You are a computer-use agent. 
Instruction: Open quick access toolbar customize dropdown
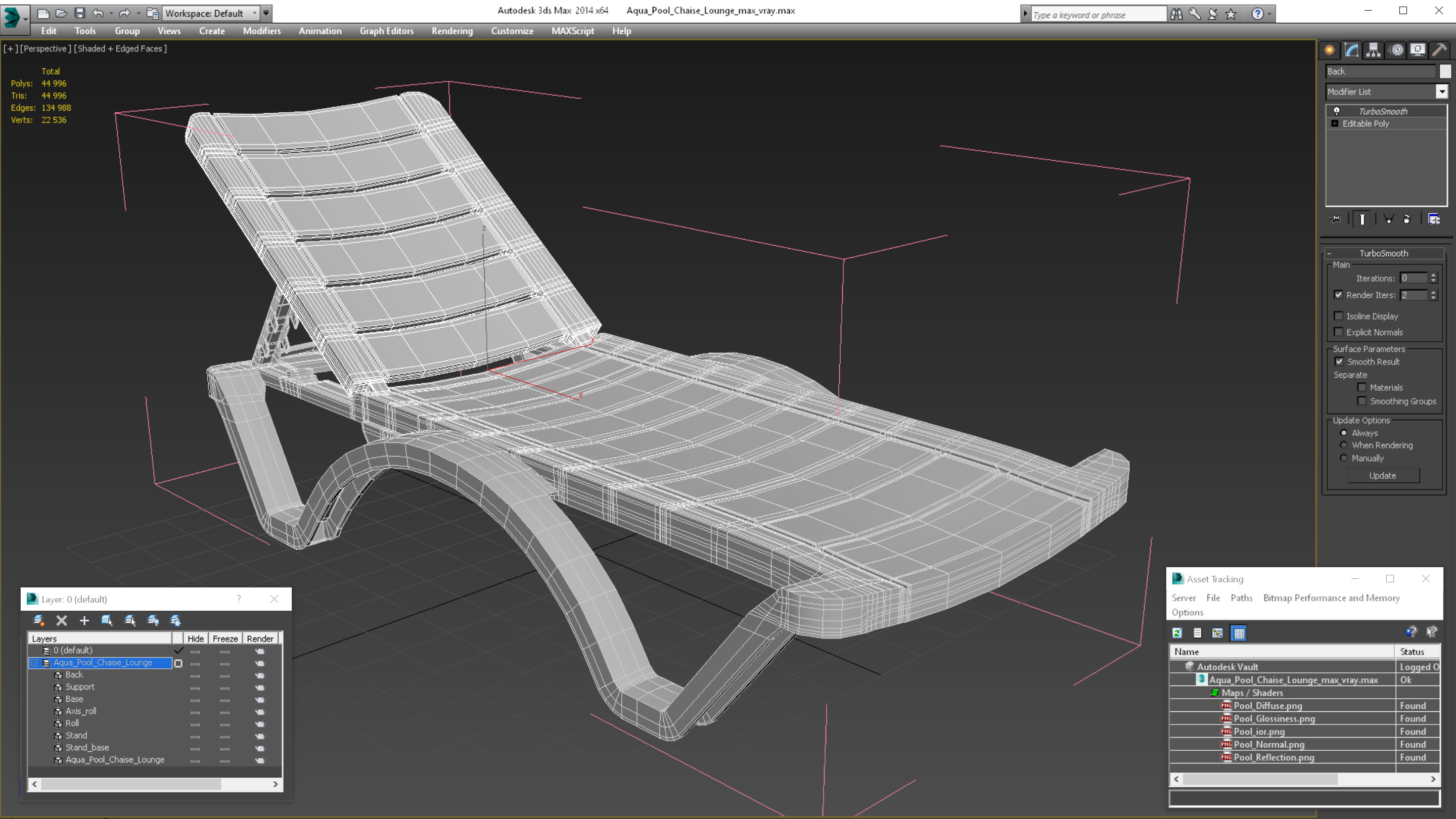266,13
